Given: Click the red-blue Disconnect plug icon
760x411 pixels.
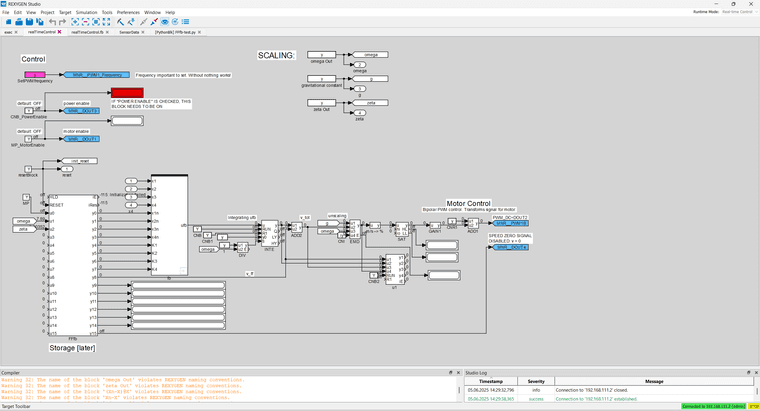Looking at the screenshot, I should click(154, 22).
